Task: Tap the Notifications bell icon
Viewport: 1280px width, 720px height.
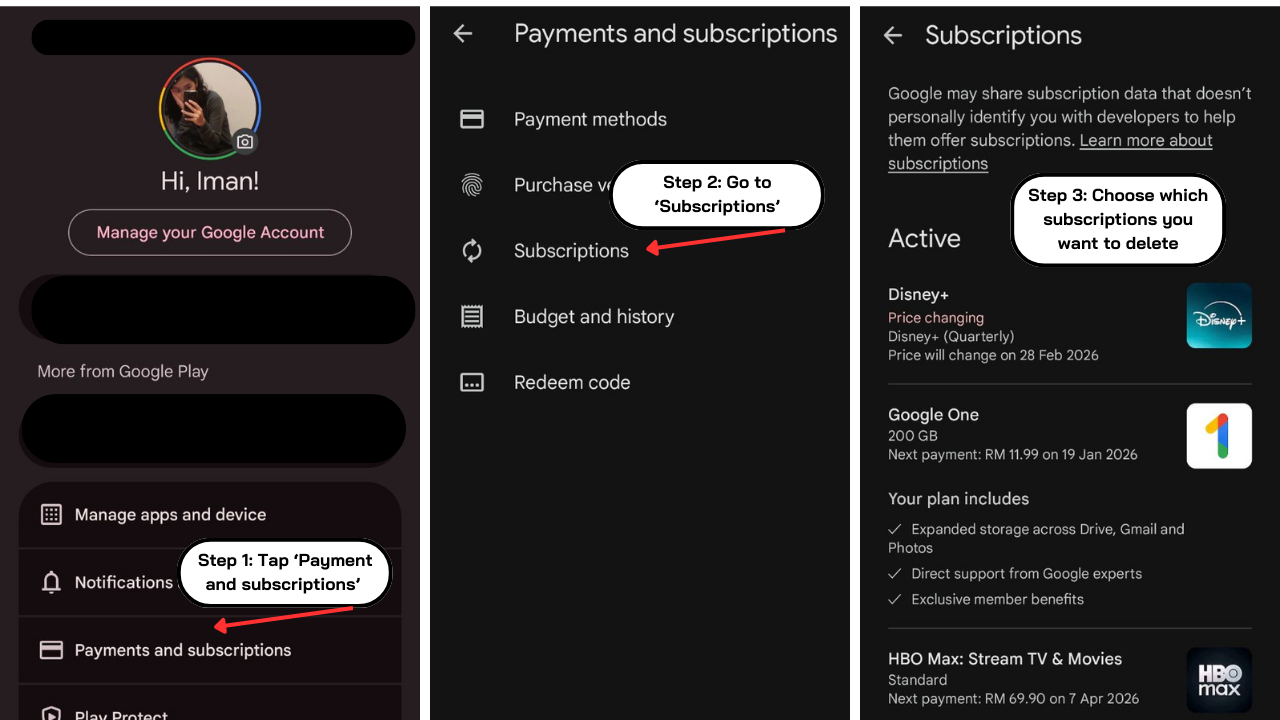Action: pyautogui.click(x=51, y=582)
